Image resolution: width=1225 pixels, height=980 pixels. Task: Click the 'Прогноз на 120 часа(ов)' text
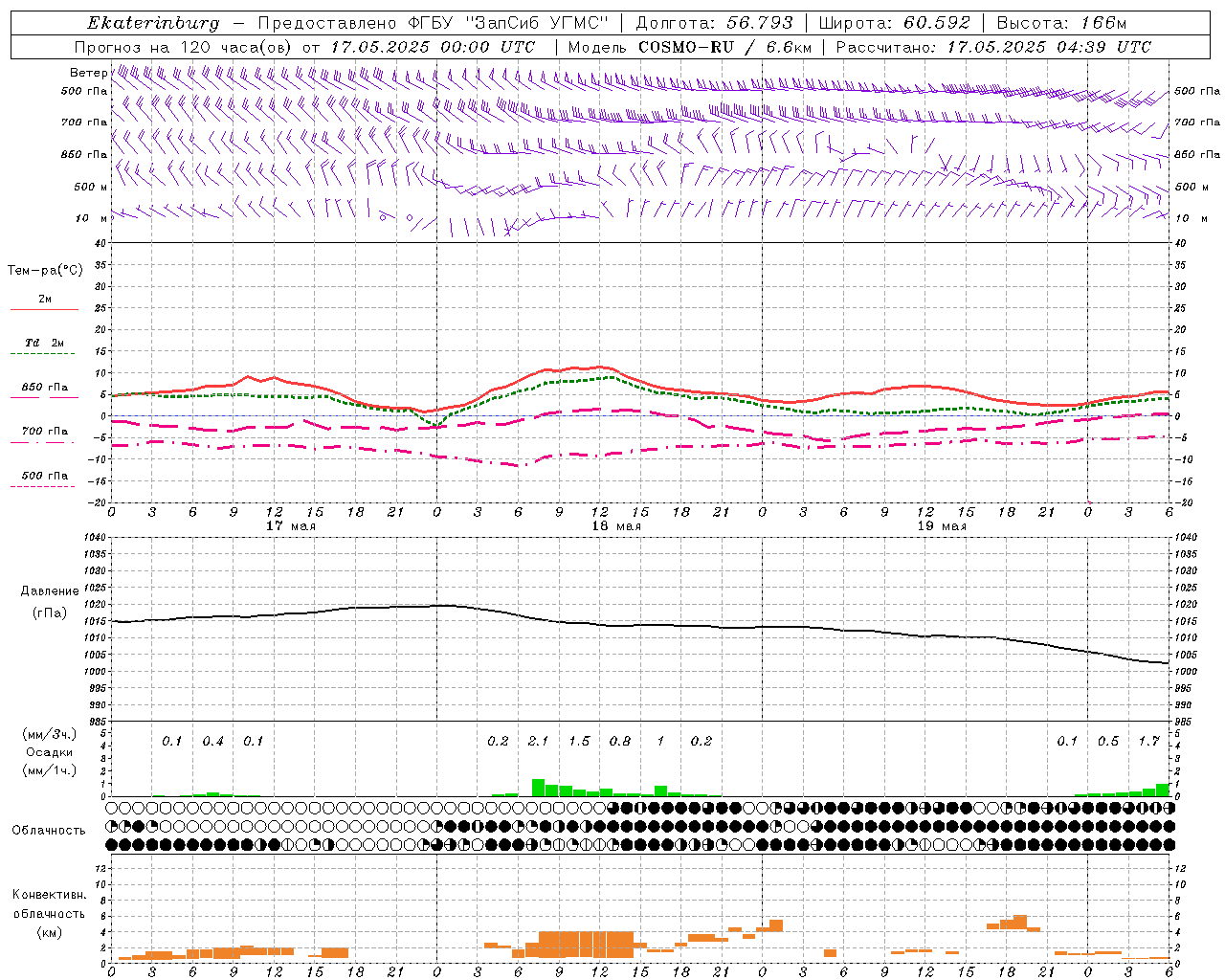pyautogui.click(x=184, y=47)
